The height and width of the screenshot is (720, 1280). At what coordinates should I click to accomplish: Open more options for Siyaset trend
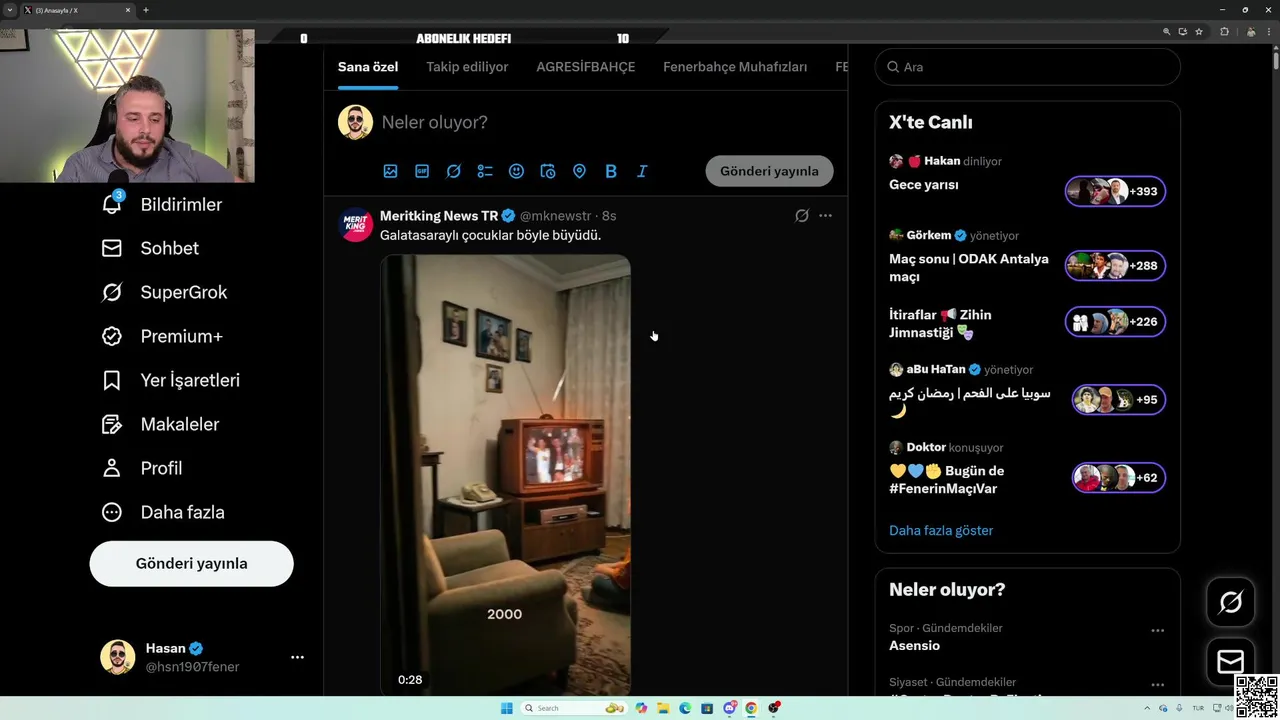coord(1157,684)
